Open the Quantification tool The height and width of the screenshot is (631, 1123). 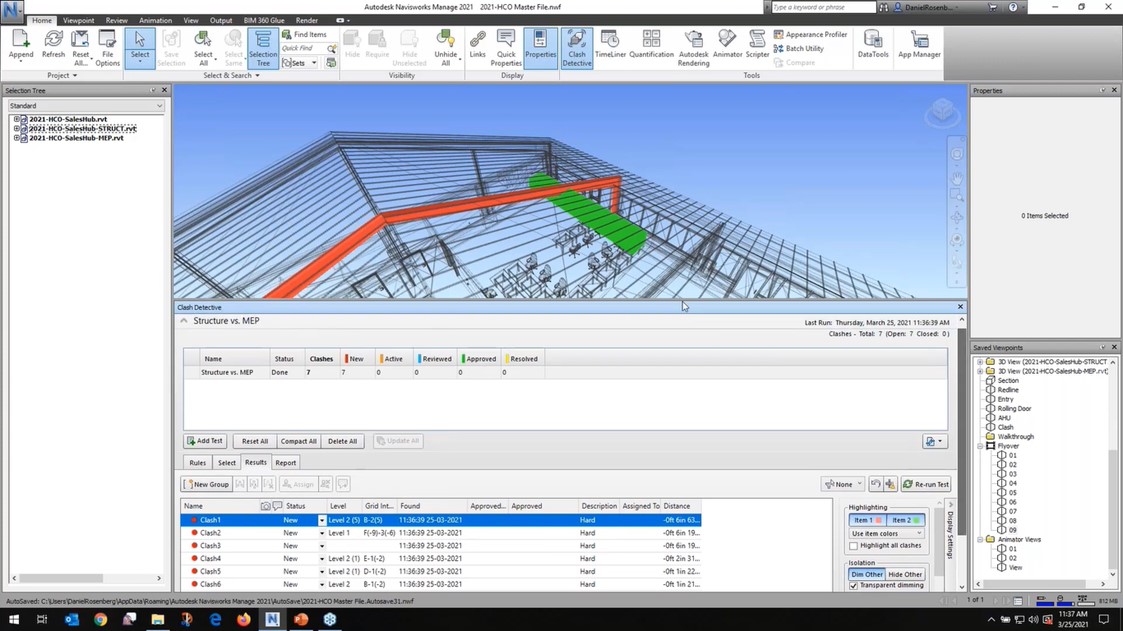coord(651,45)
